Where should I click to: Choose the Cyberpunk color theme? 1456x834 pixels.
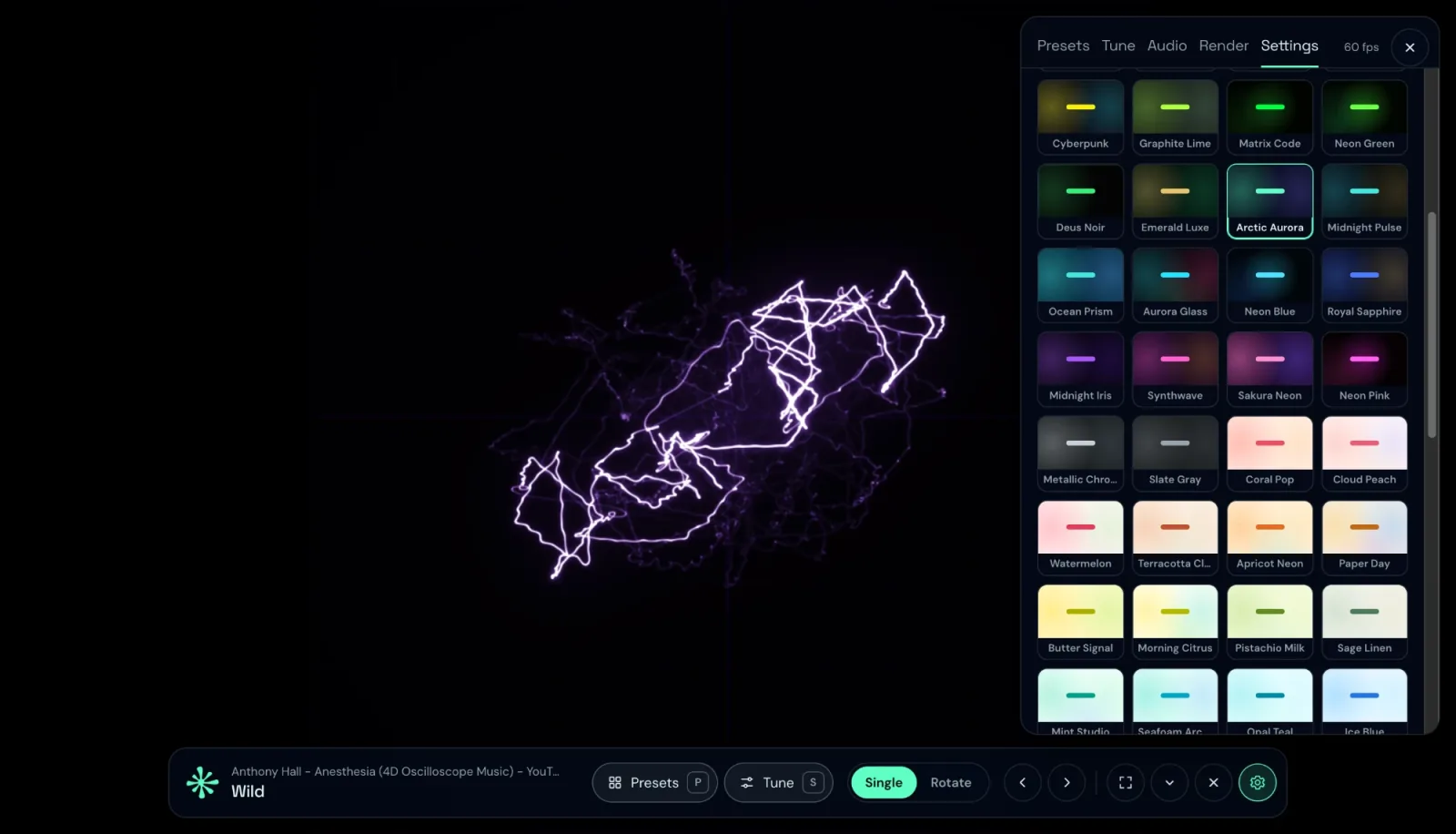[x=1080, y=117]
